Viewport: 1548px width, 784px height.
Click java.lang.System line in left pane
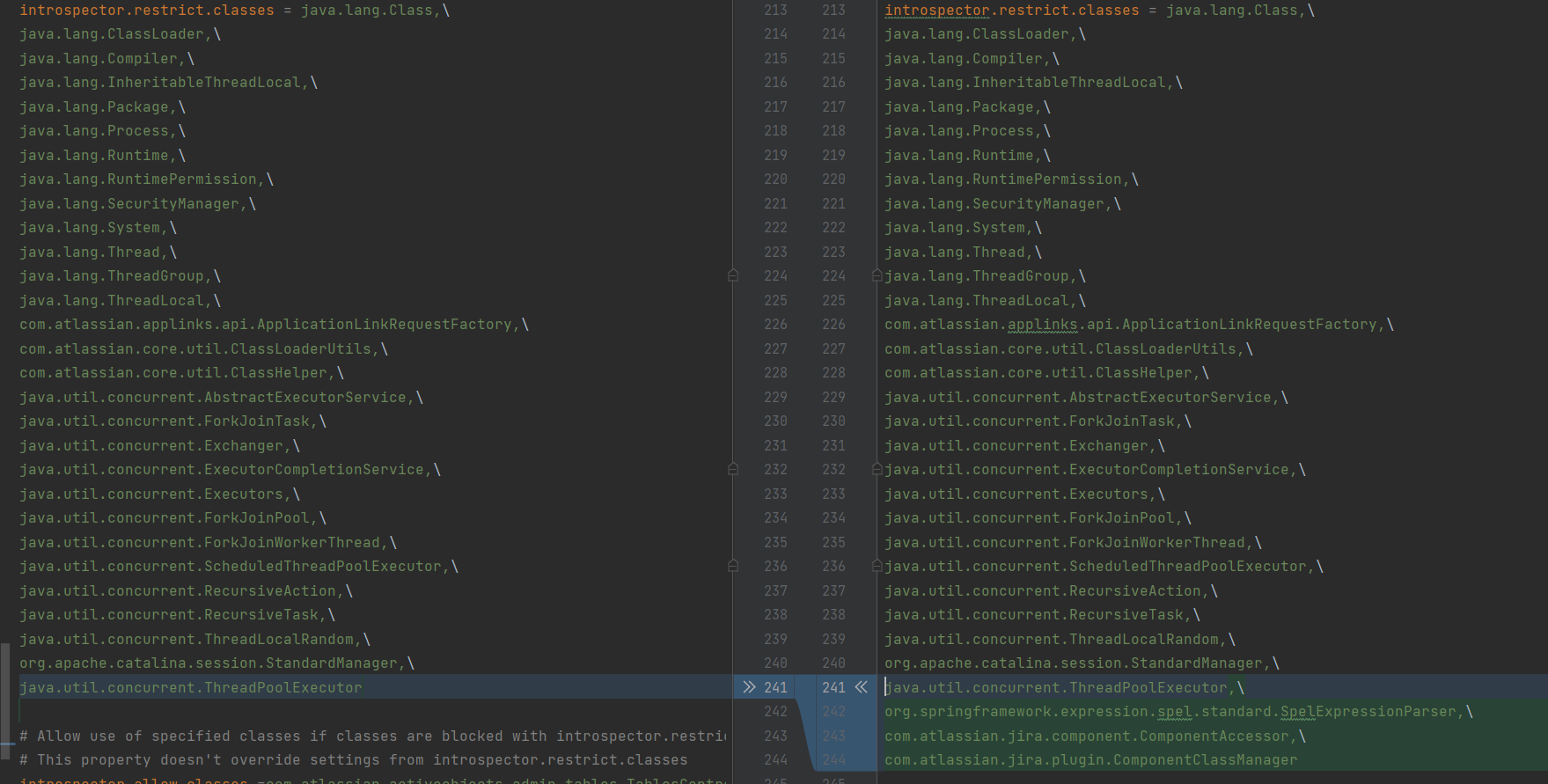pyautogui.click(x=98, y=228)
